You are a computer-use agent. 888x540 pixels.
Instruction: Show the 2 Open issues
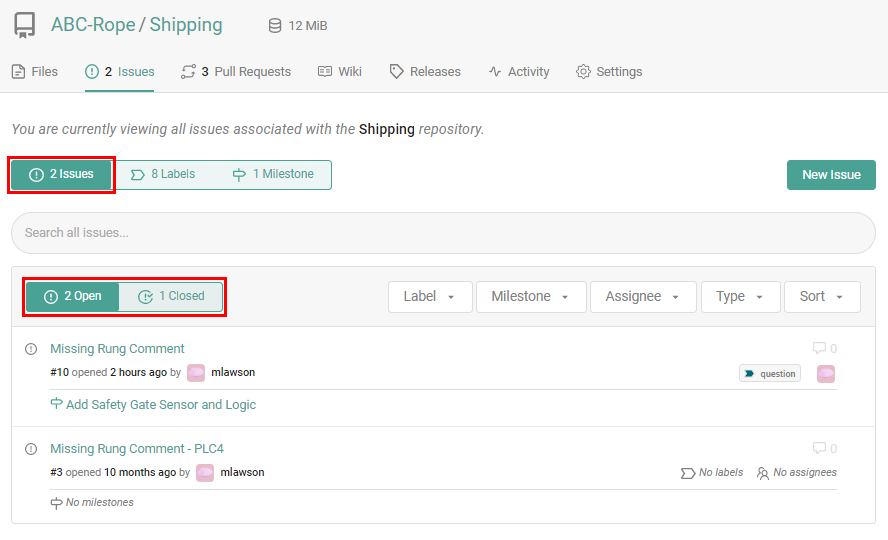tap(72, 297)
